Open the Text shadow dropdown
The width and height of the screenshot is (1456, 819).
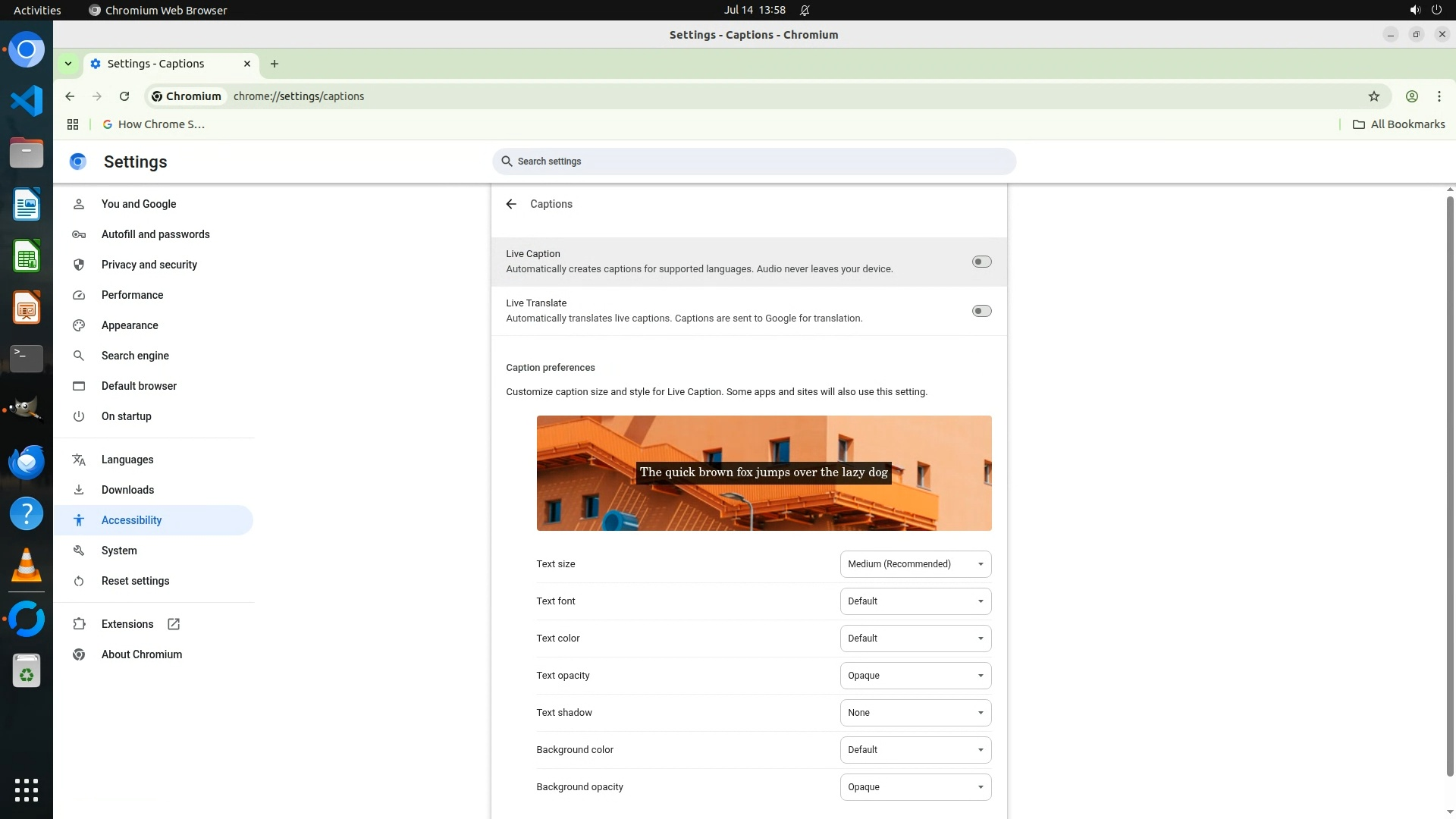(915, 713)
